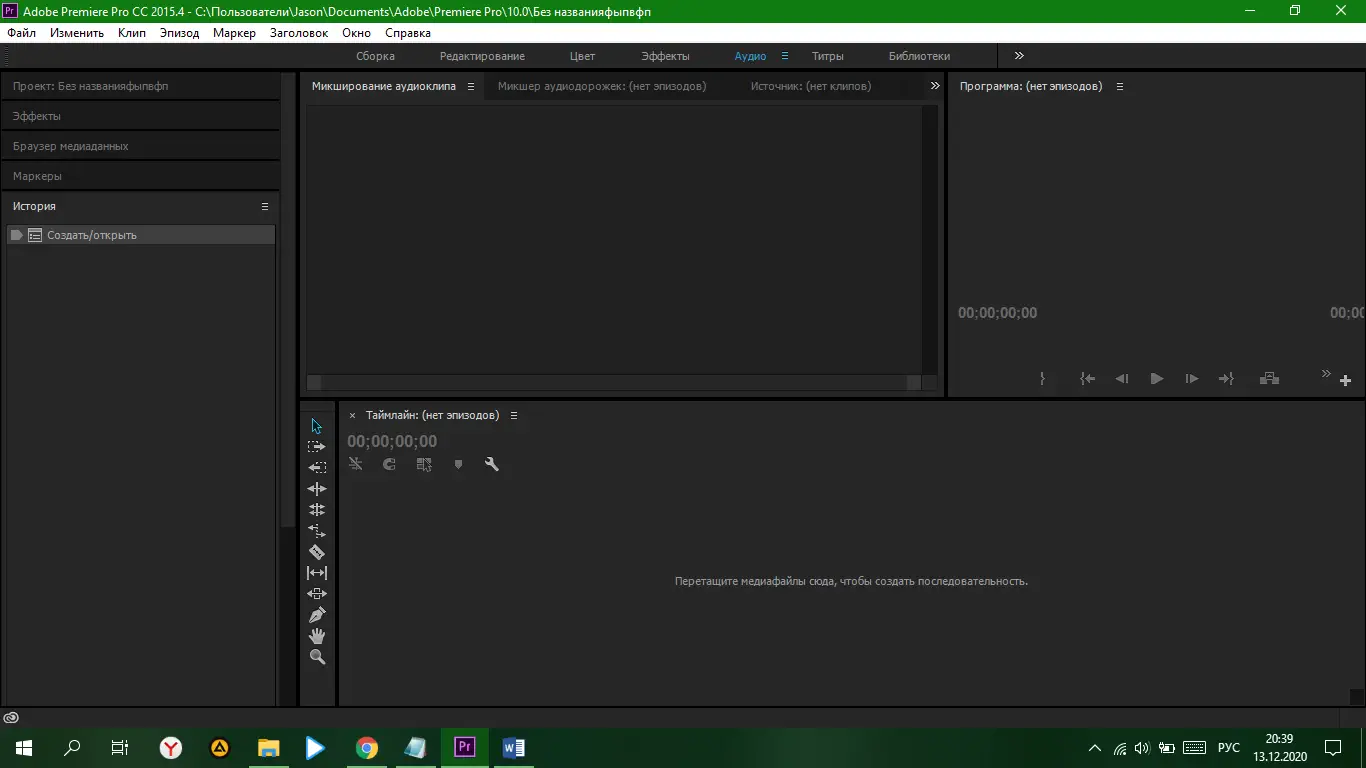Toggle nested sequence insert mode in timeline
This screenshot has width=1366, height=768.
pyautogui.click(x=356, y=464)
